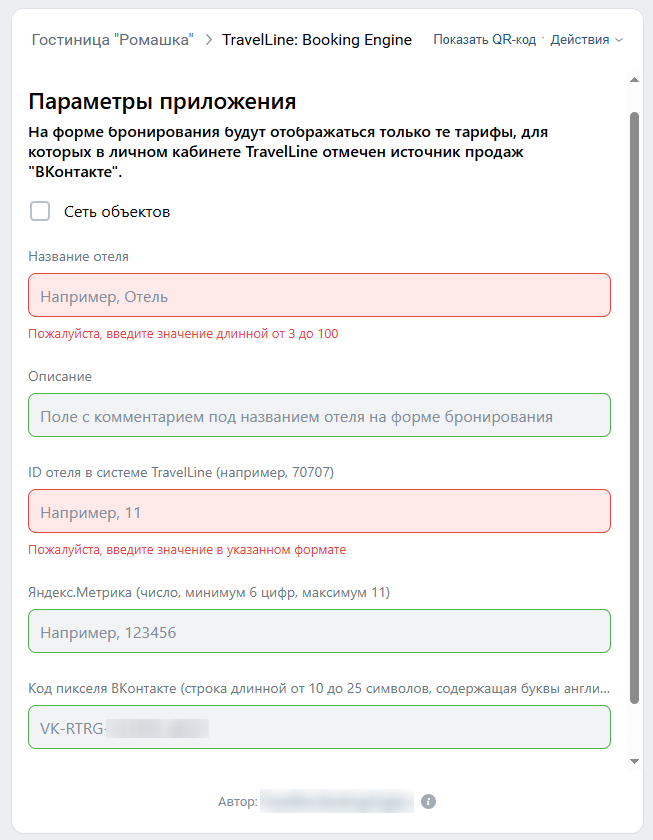Click the "Параметры приложения" heading
653x840 pixels.
click(x=162, y=101)
